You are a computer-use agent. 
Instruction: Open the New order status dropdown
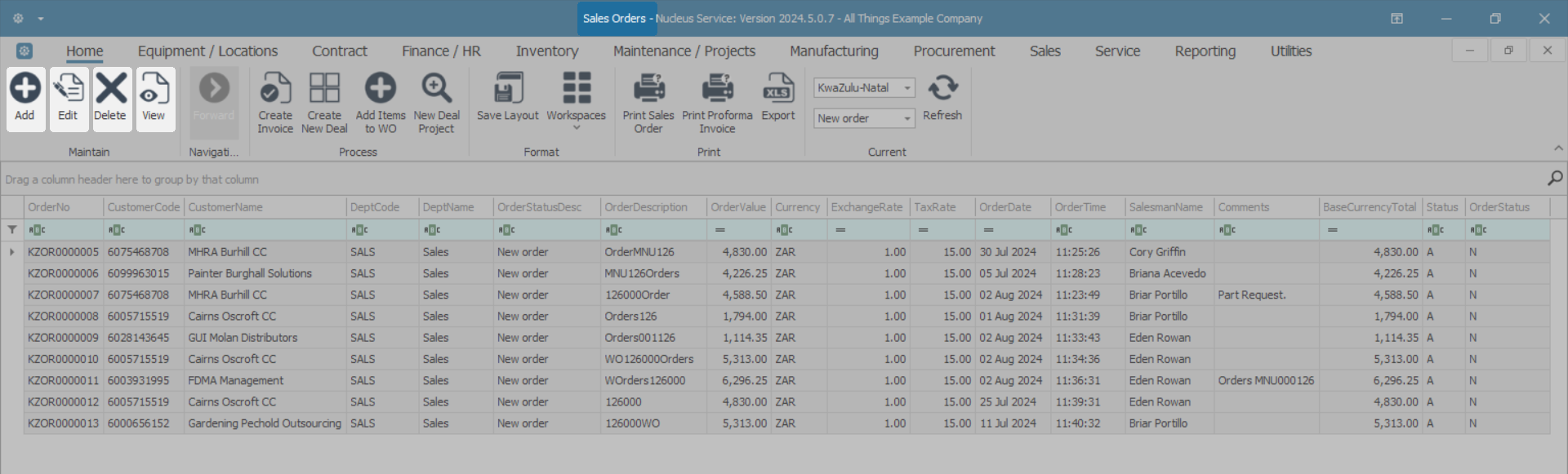906,119
